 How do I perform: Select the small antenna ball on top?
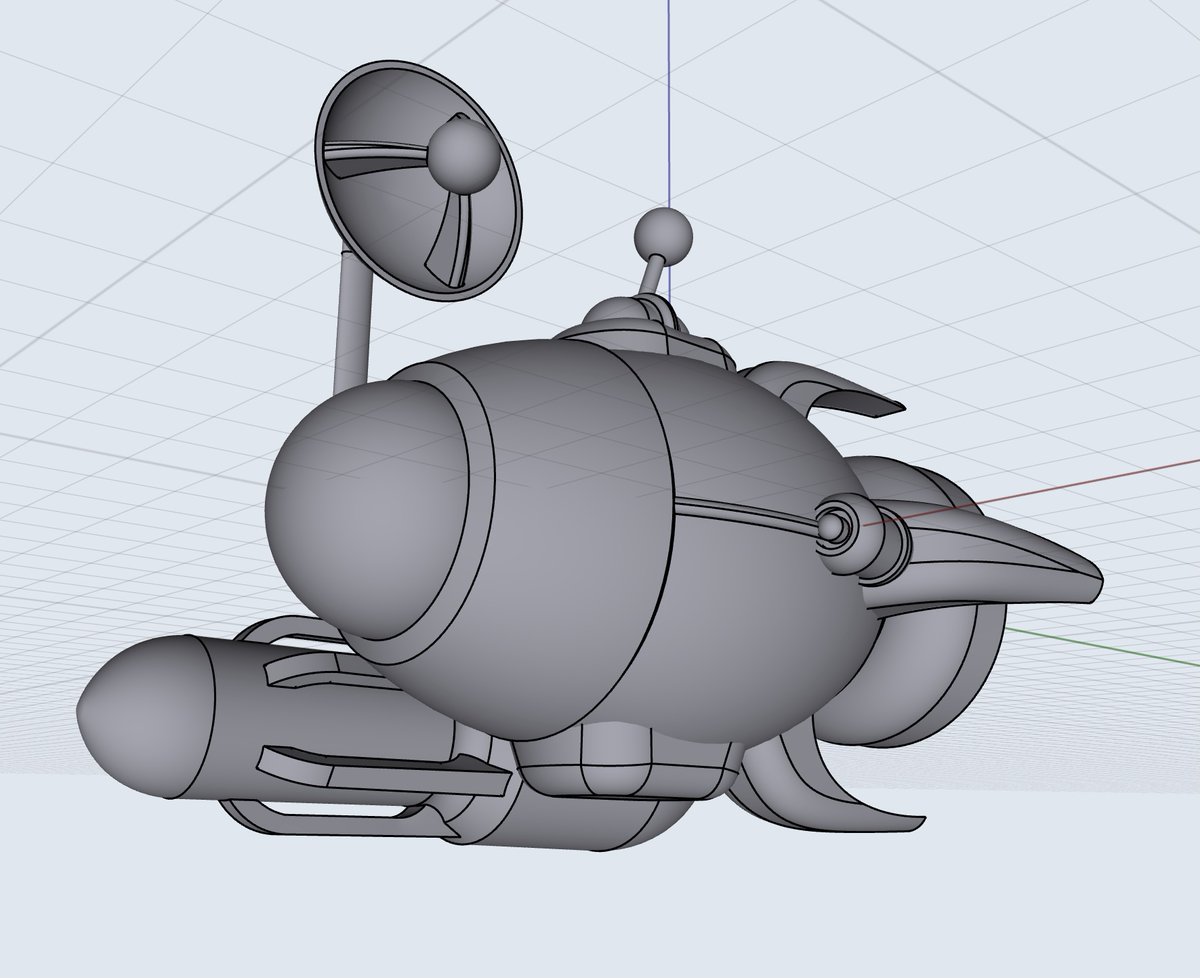(x=663, y=235)
